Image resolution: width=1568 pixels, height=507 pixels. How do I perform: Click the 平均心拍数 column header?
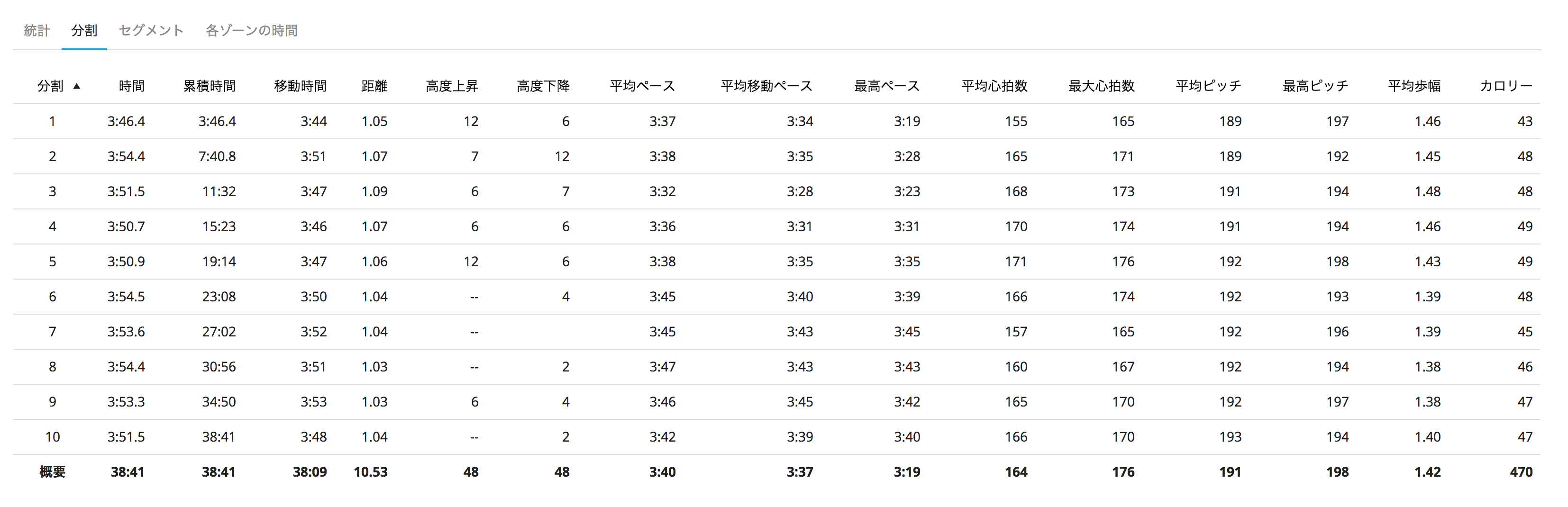tap(994, 86)
